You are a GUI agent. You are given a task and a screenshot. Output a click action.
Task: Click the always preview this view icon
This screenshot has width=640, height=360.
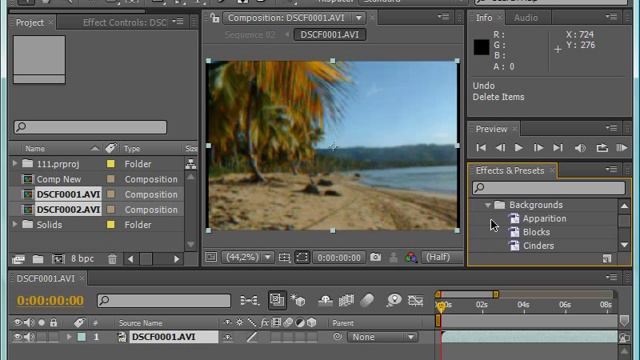pos(211,257)
